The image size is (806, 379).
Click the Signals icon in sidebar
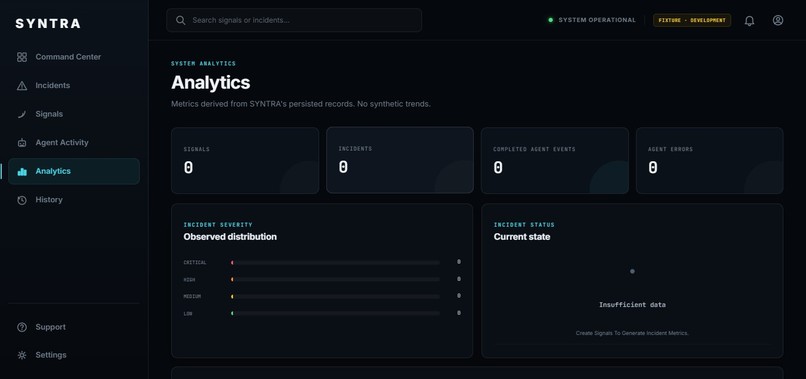pos(22,114)
